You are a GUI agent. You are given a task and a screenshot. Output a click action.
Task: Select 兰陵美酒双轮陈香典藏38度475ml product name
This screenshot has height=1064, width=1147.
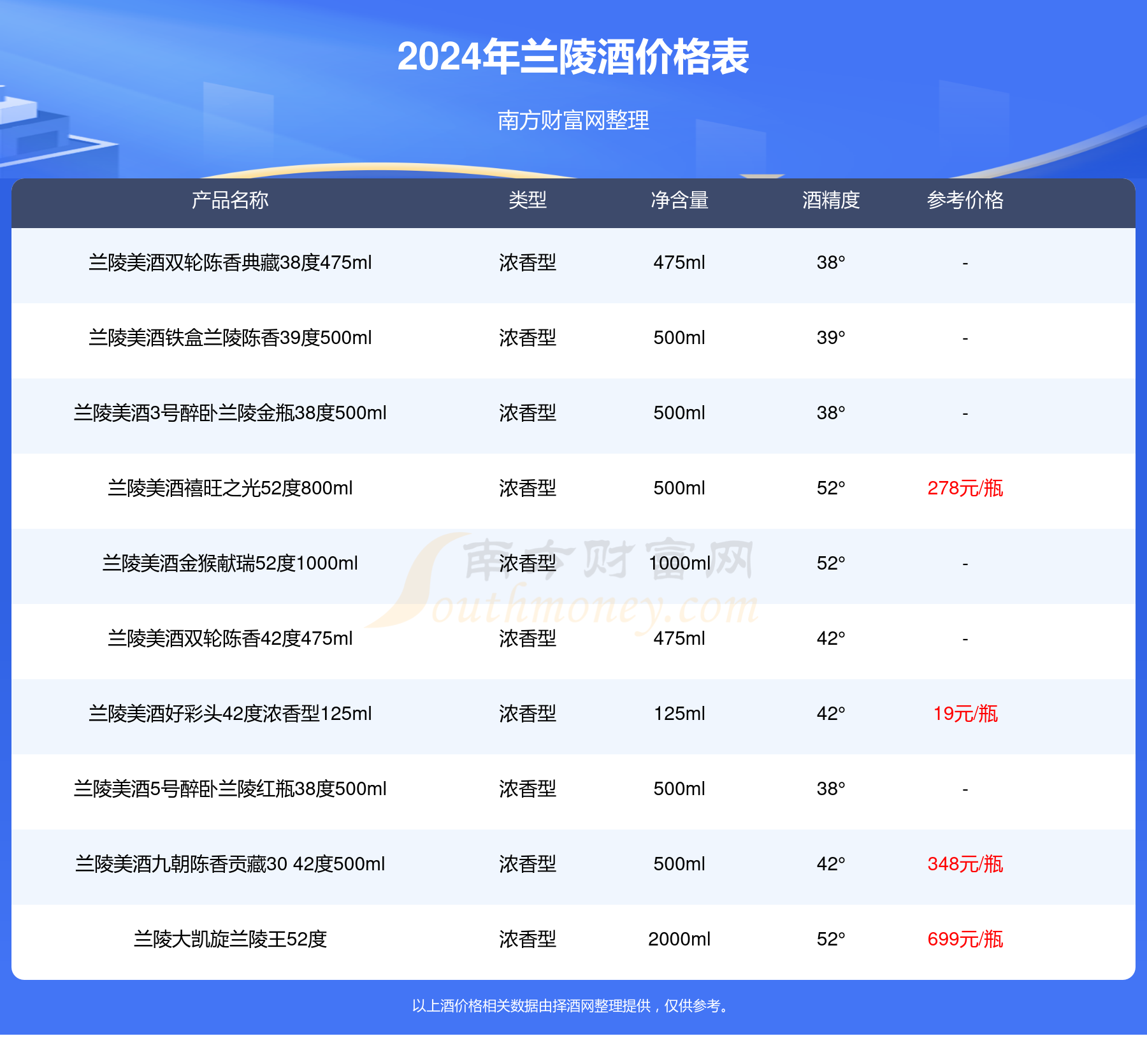click(x=230, y=262)
